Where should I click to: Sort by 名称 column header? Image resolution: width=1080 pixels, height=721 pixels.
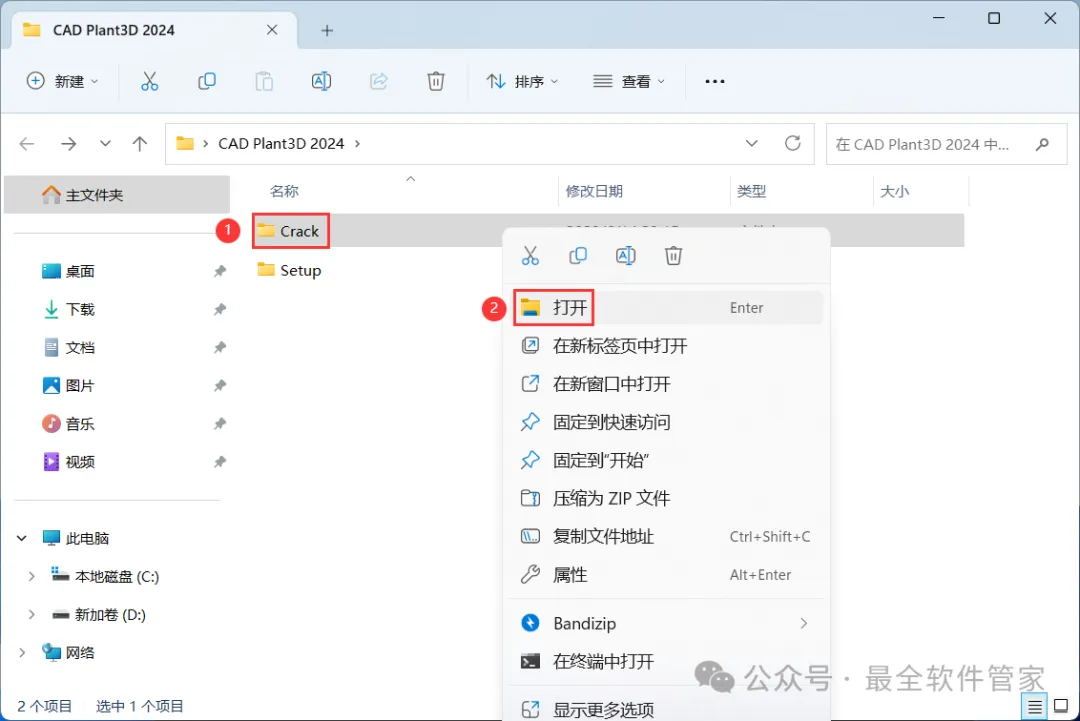coord(284,191)
